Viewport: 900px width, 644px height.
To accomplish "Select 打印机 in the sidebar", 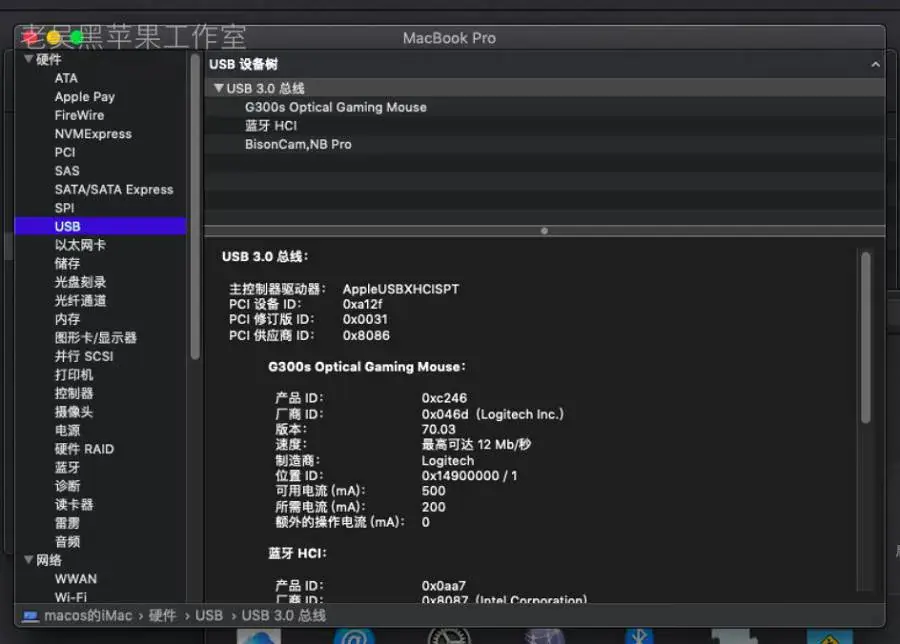I will pyautogui.click(x=73, y=375).
